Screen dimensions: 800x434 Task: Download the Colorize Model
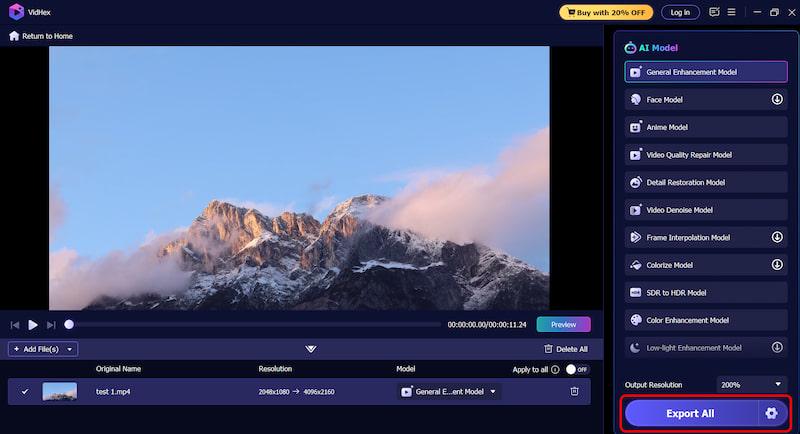(x=777, y=265)
